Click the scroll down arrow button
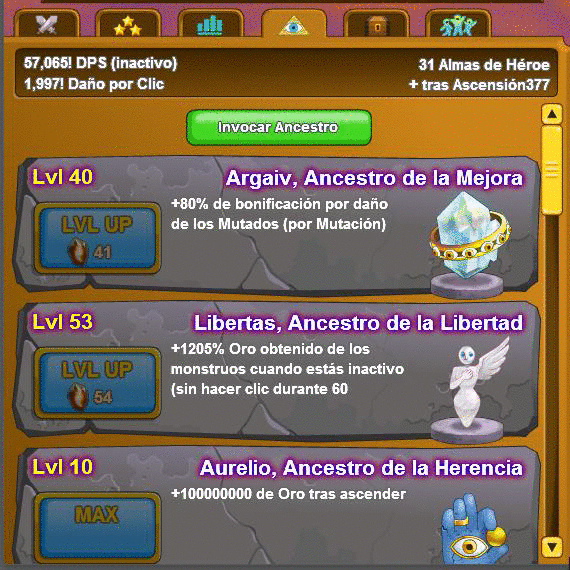570x570 pixels. pyautogui.click(x=552, y=547)
